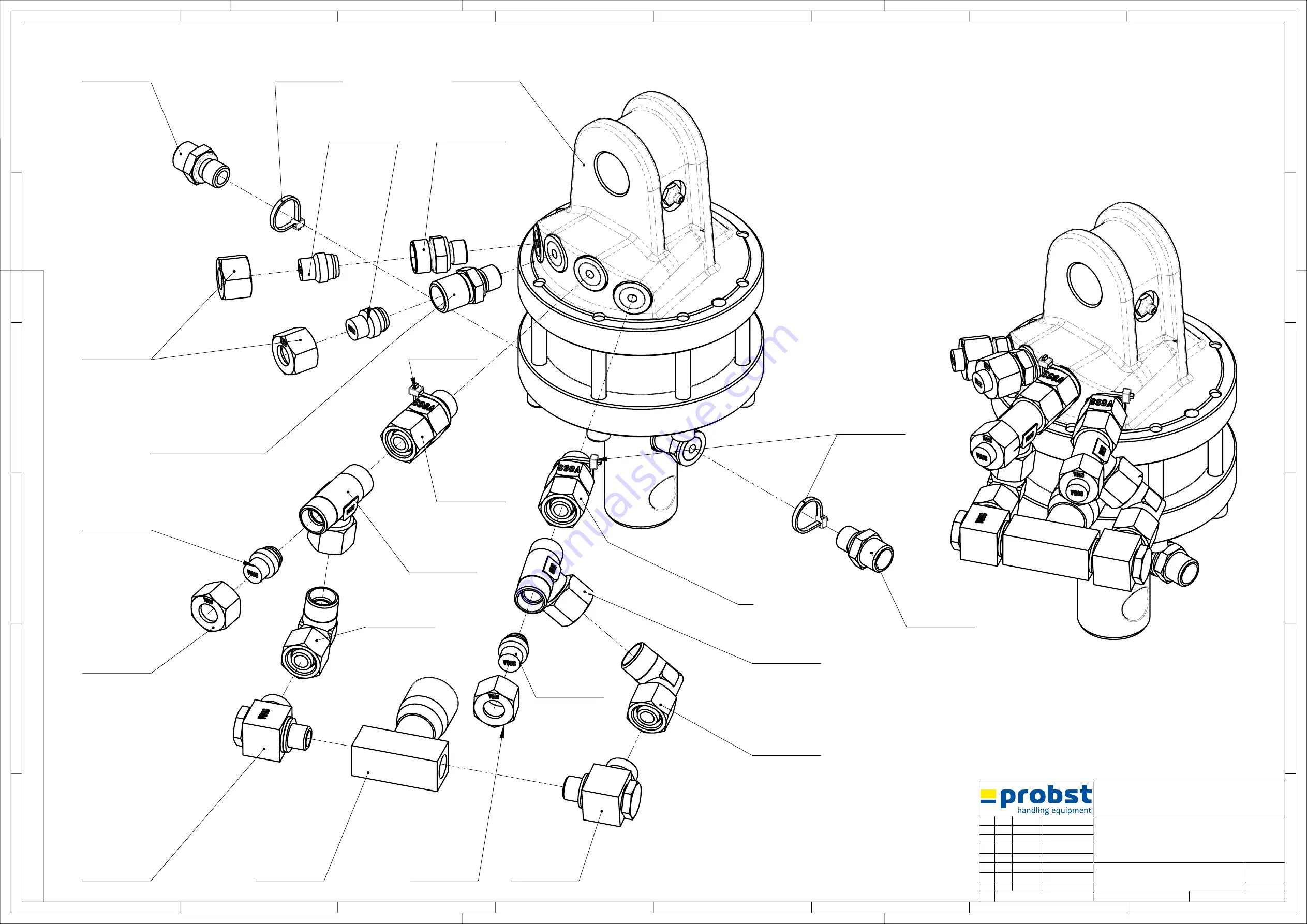Select the "handling equipment" tagline text
1307x924 pixels.
tap(1054, 810)
